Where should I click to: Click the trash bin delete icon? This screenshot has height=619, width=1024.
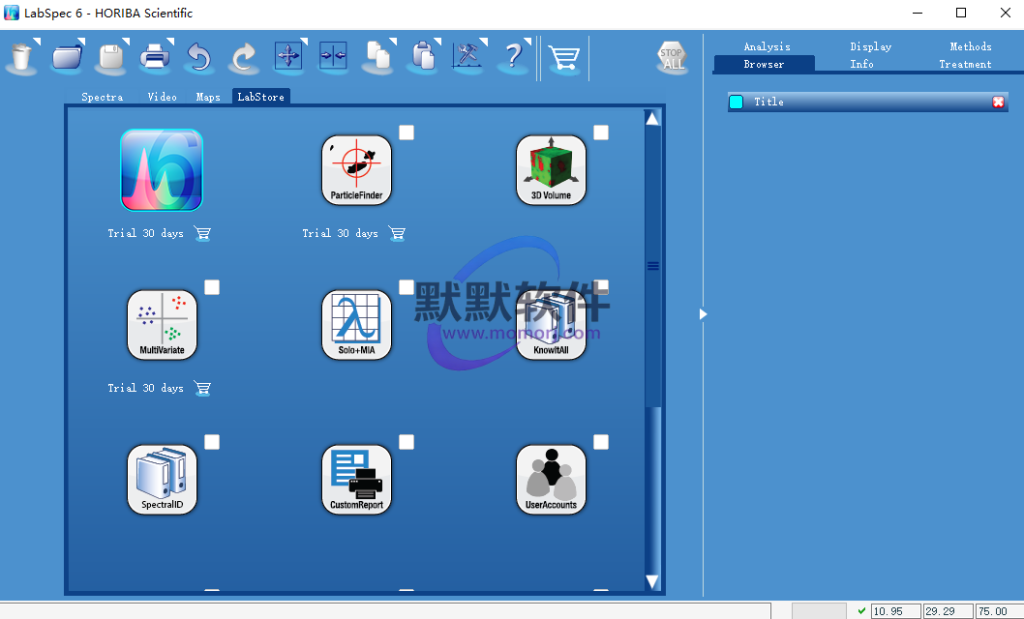(22, 57)
